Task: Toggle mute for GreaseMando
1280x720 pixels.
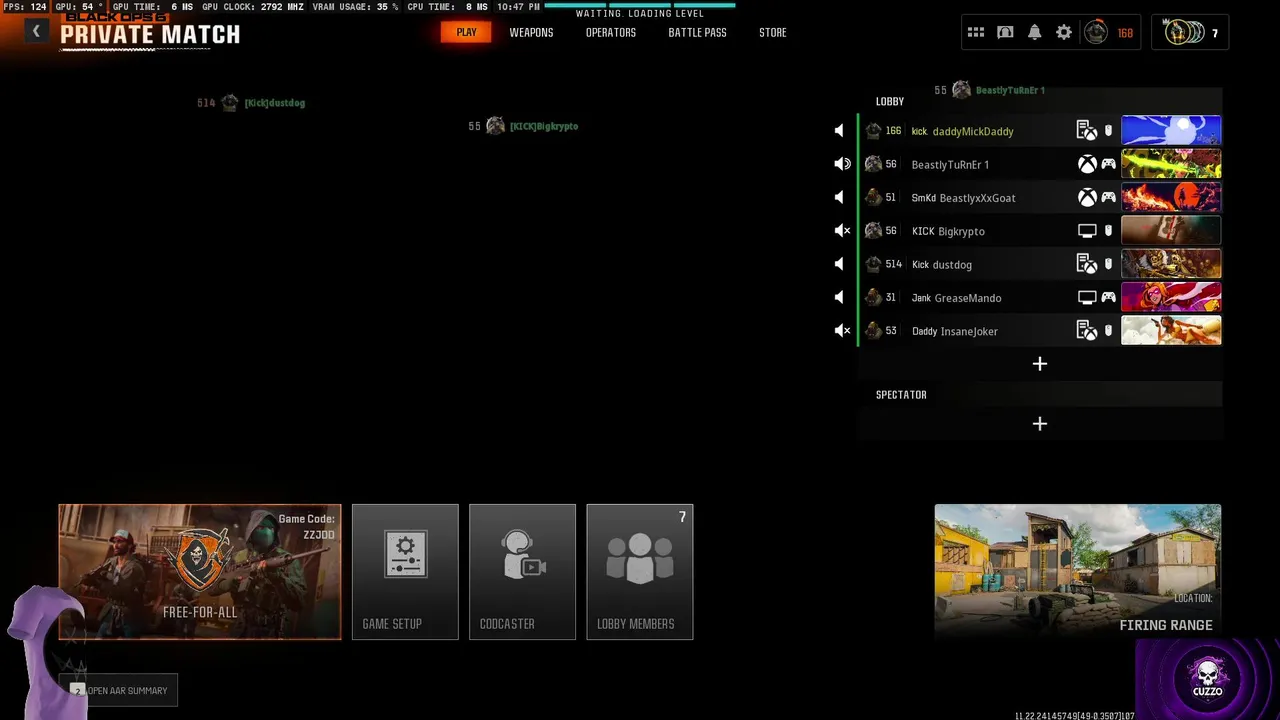Action: click(840, 298)
